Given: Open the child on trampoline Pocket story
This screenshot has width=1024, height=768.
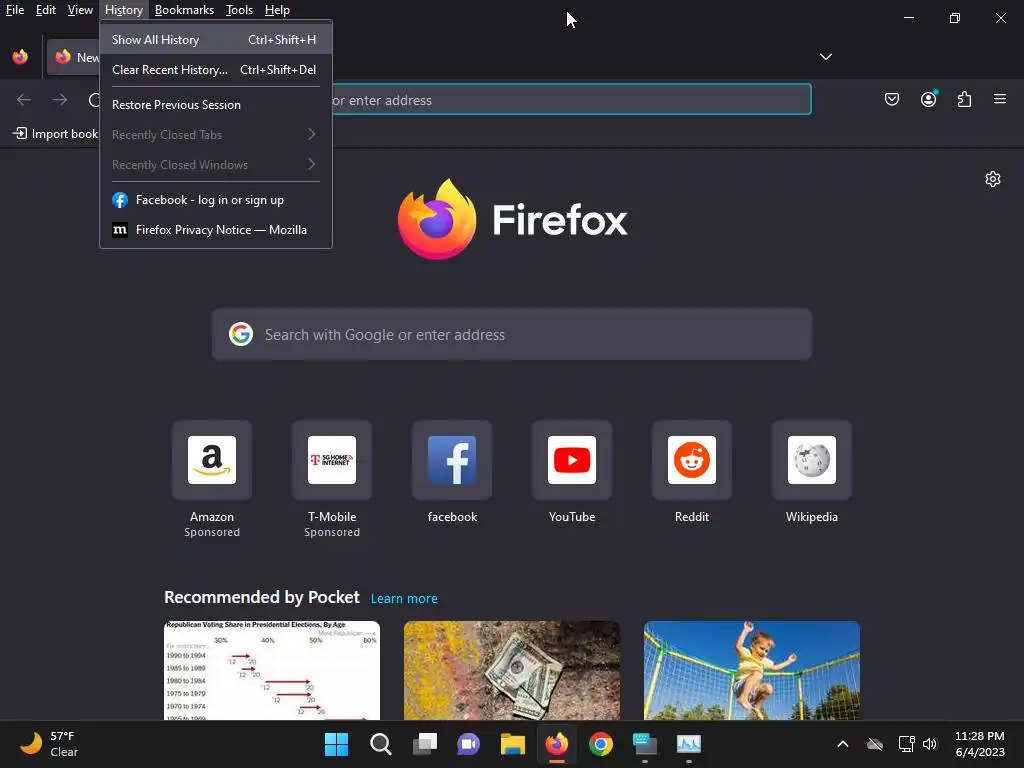Looking at the screenshot, I should pyautogui.click(x=752, y=671).
